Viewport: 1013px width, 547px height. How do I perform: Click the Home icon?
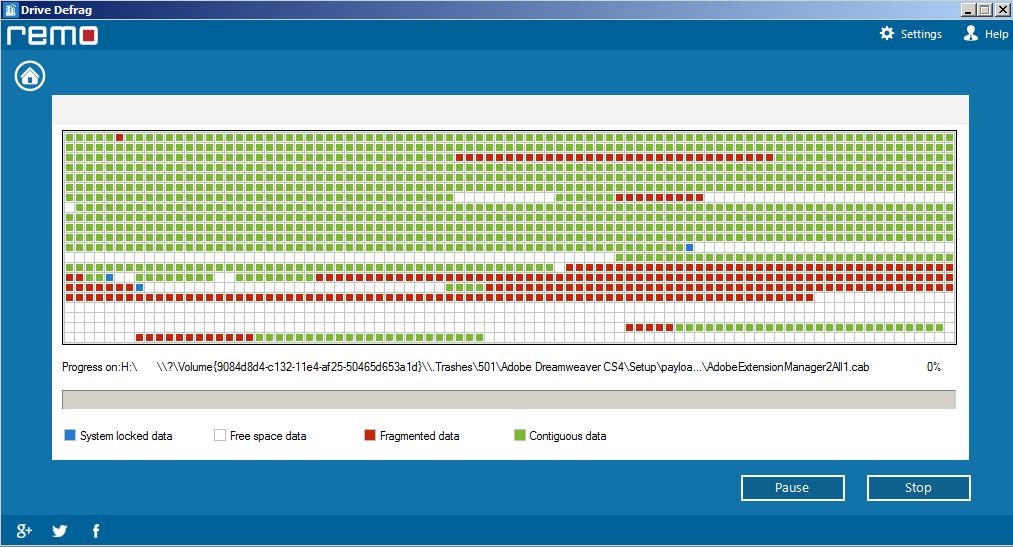click(30, 76)
